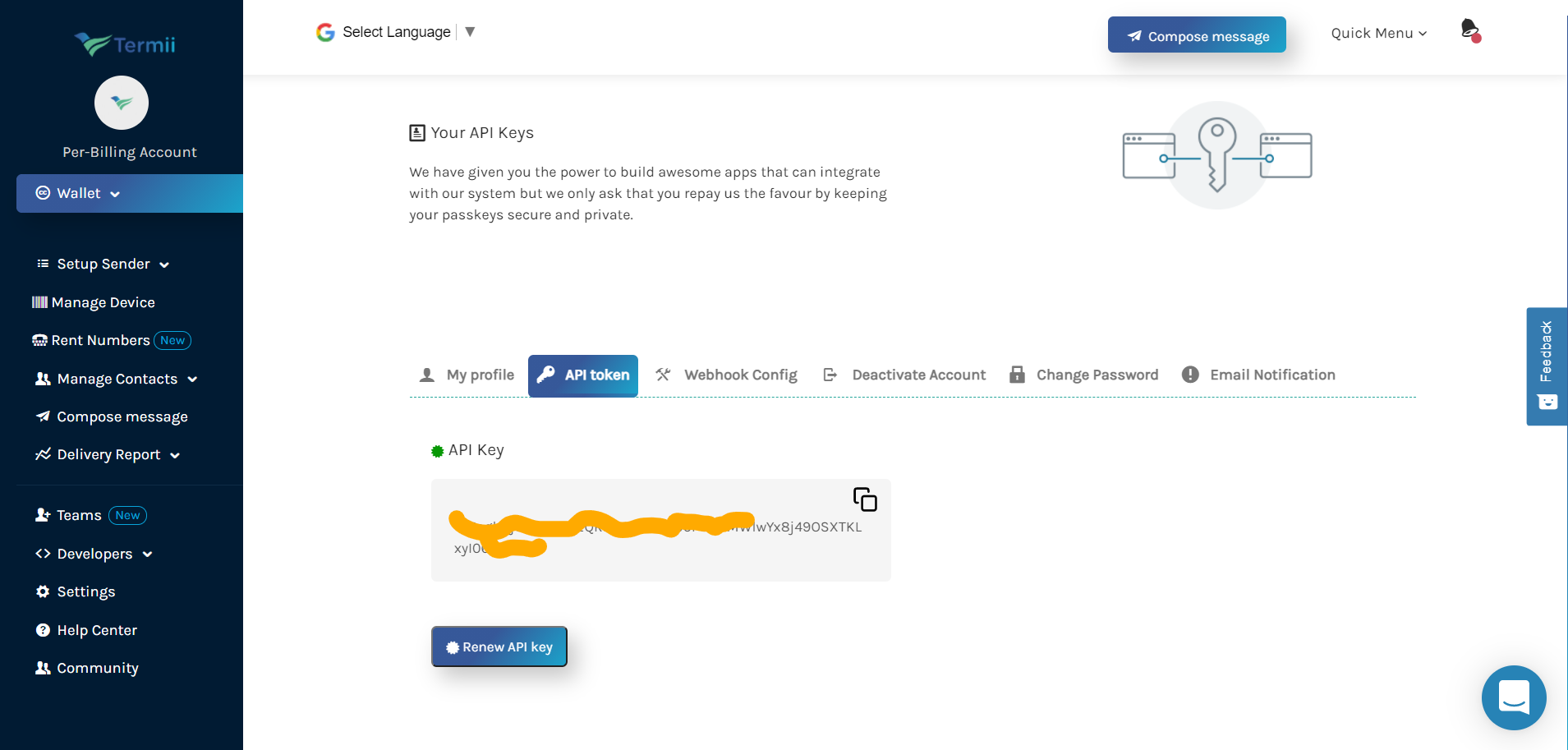Go to Settings in the sidebar

point(85,591)
